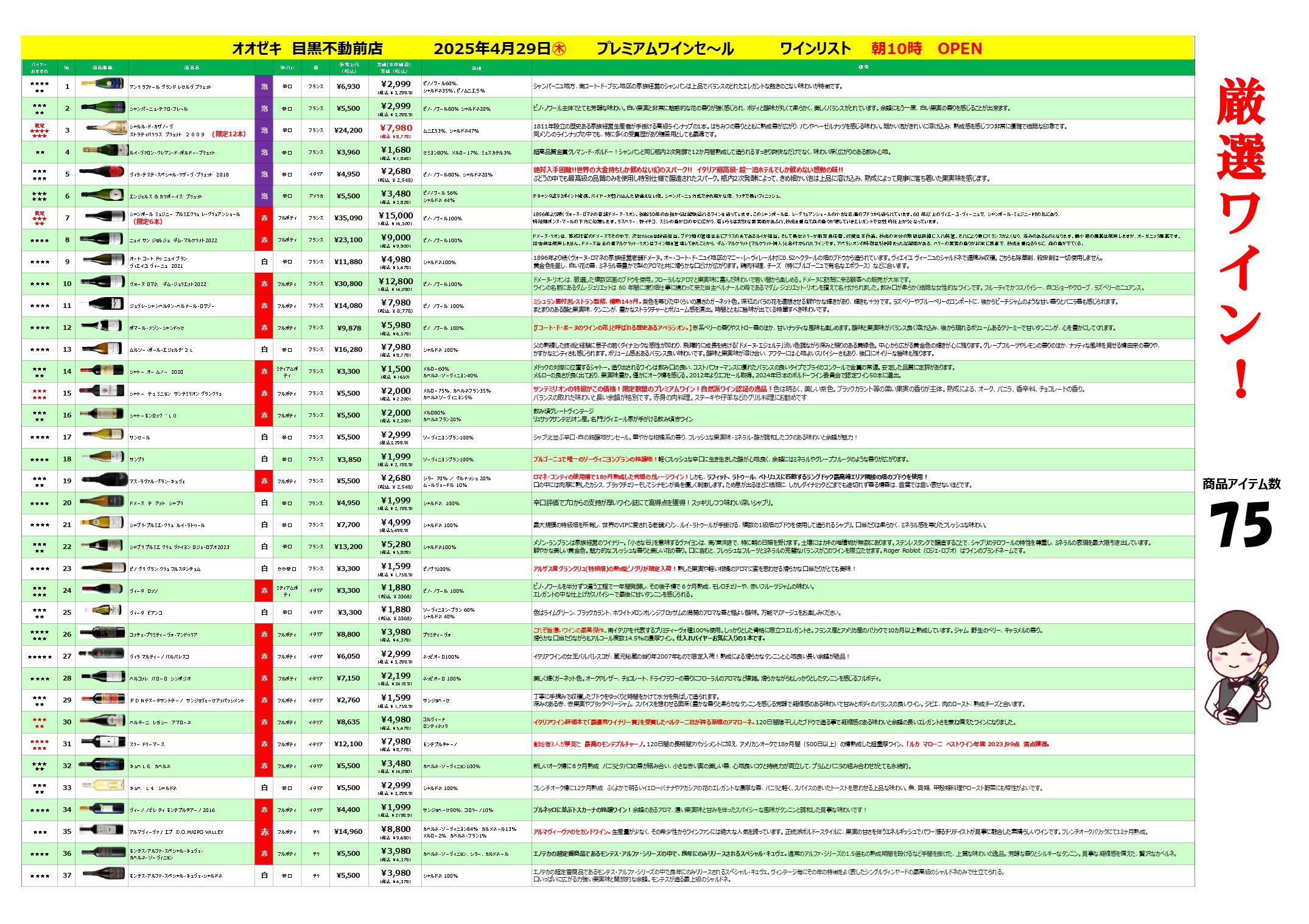Click the two-star rating in row 4

click(40, 152)
